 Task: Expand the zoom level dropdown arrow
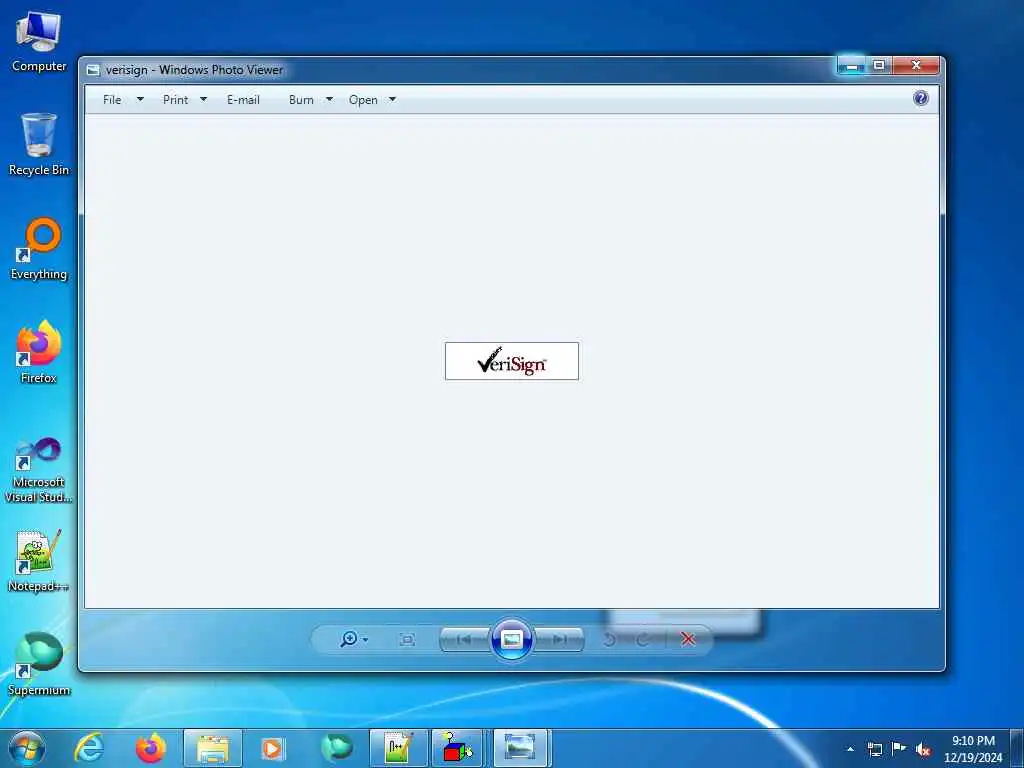[365, 639]
